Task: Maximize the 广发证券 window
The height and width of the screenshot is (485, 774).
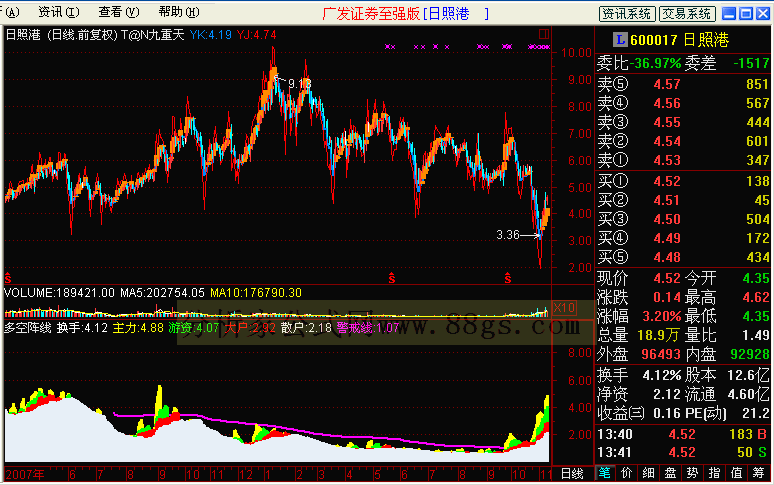Action: (746, 13)
